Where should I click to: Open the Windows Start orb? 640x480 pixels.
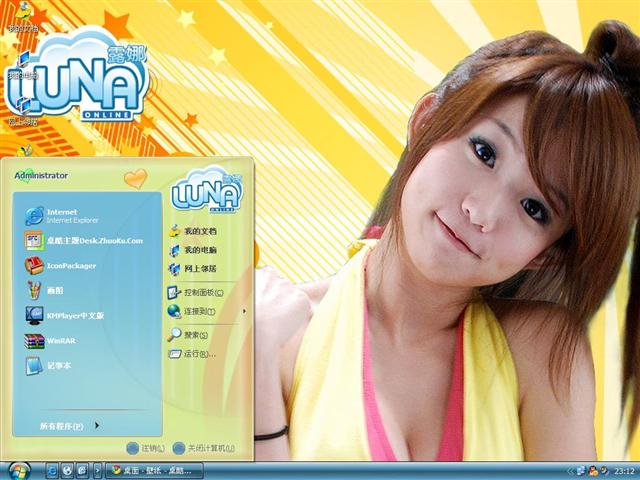pyautogui.click(x=19, y=471)
